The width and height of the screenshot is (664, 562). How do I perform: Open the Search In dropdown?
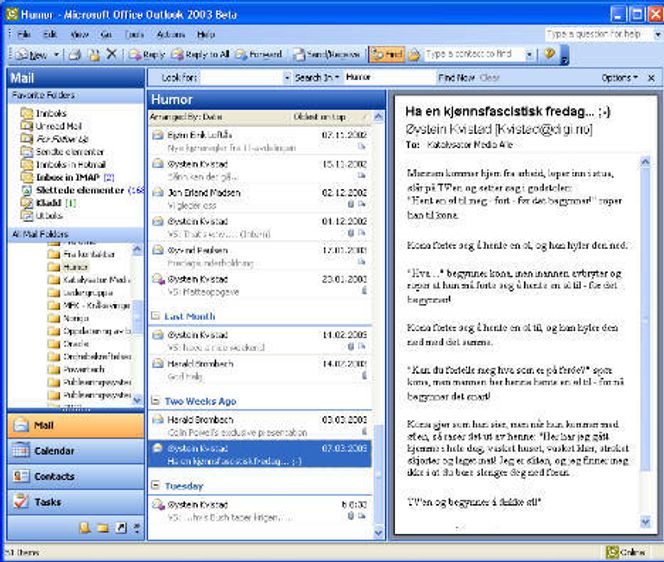pyautogui.click(x=317, y=78)
